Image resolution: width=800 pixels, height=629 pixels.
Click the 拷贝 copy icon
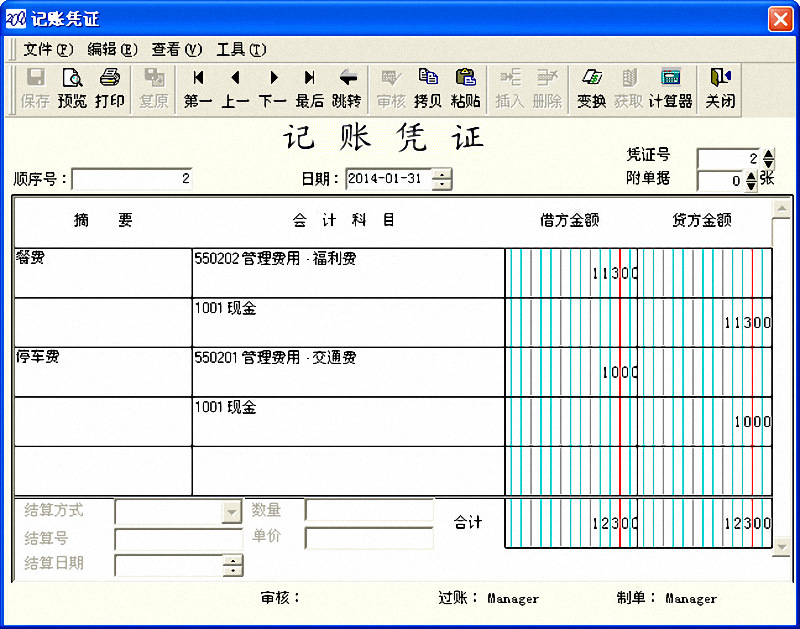[428, 89]
